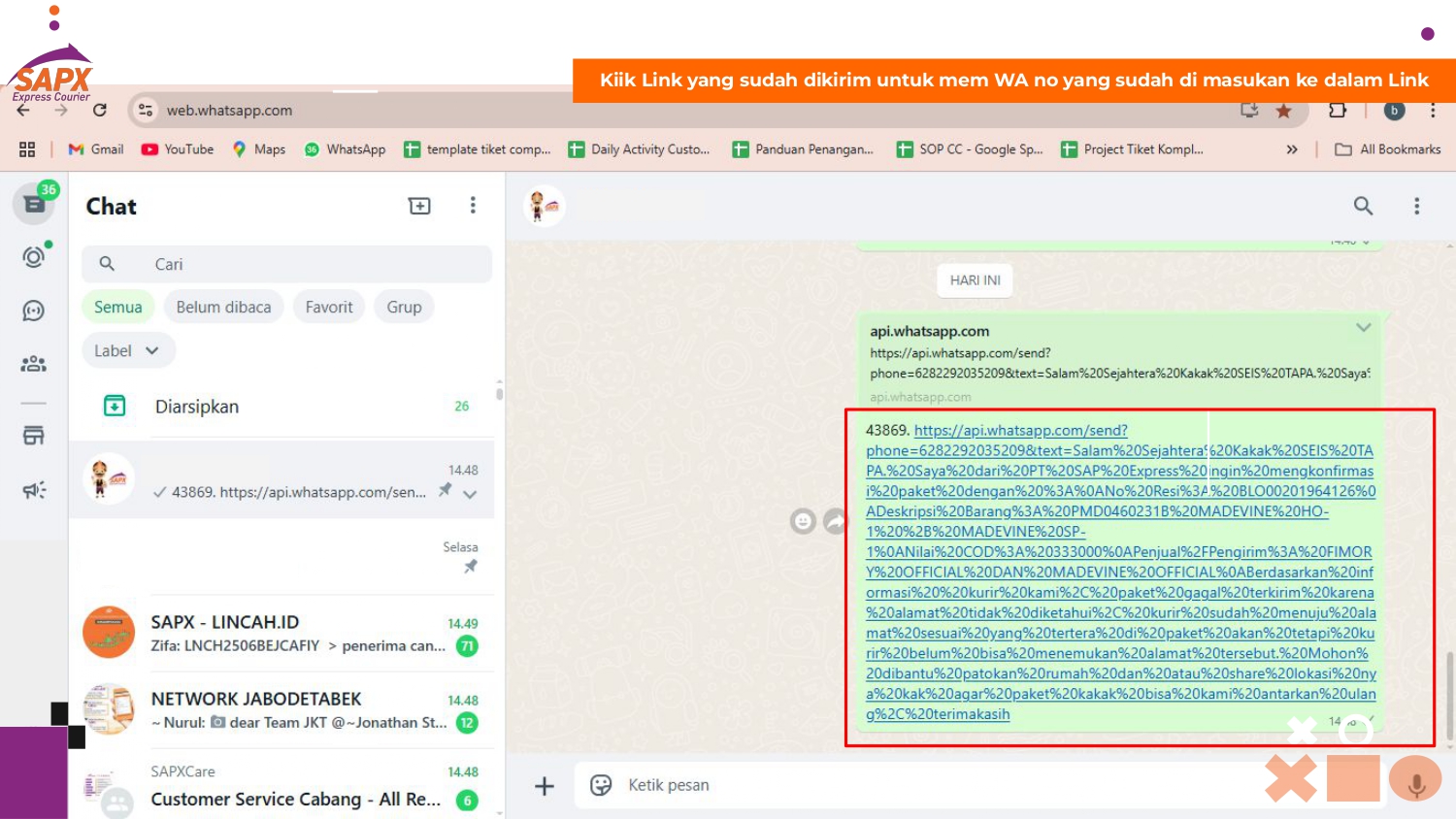The height and width of the screenshot is (819, 1456).
Task: Open the Chat panel three-dot menu
Action: pos(473,206)
